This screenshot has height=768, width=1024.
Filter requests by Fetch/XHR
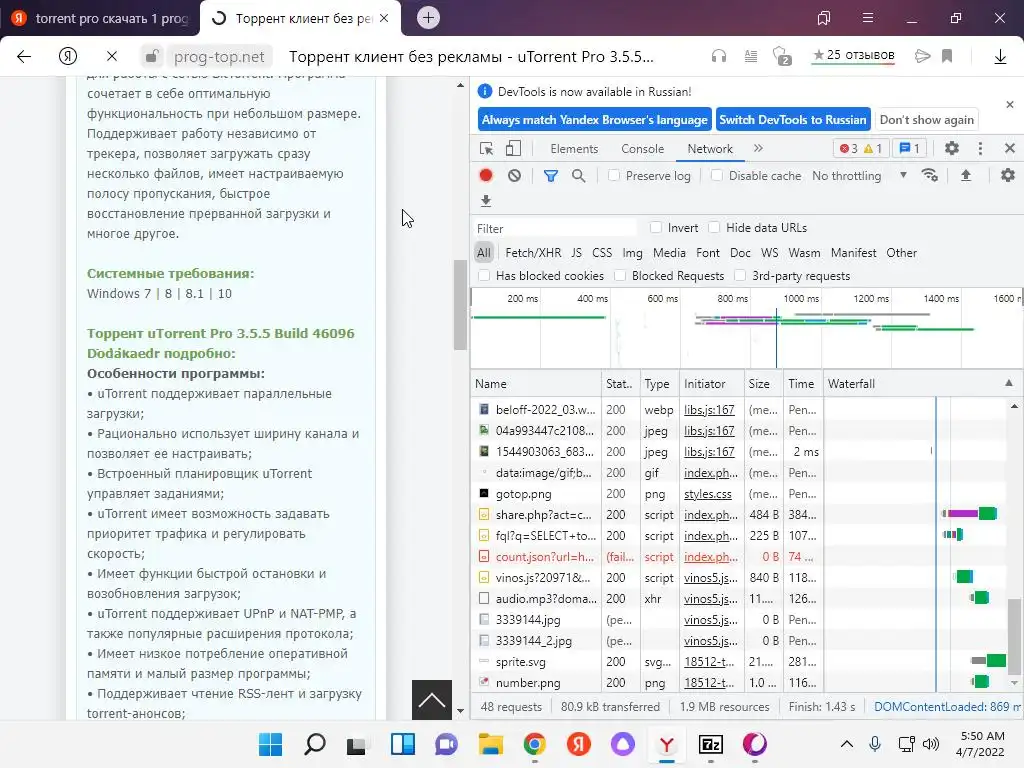[x=533, y=253]
